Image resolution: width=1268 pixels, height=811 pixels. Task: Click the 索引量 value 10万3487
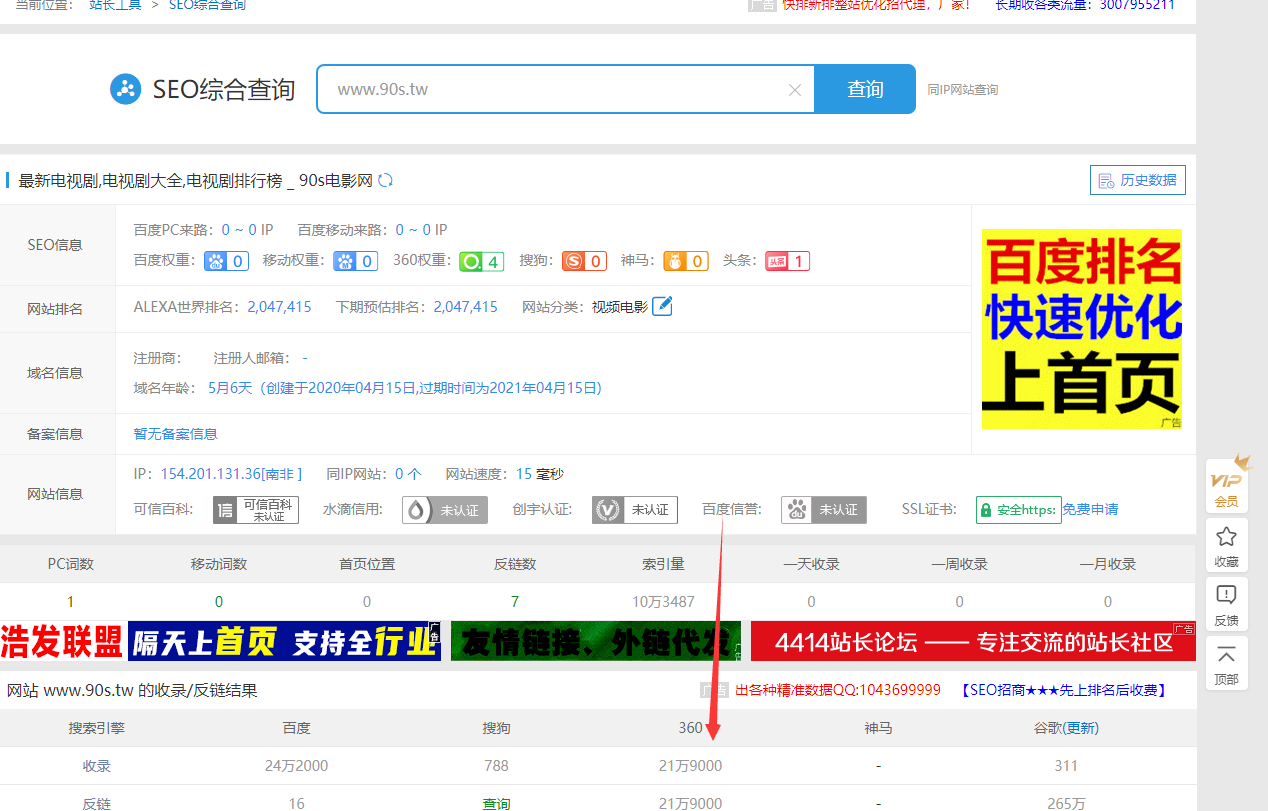coord(663,602)
